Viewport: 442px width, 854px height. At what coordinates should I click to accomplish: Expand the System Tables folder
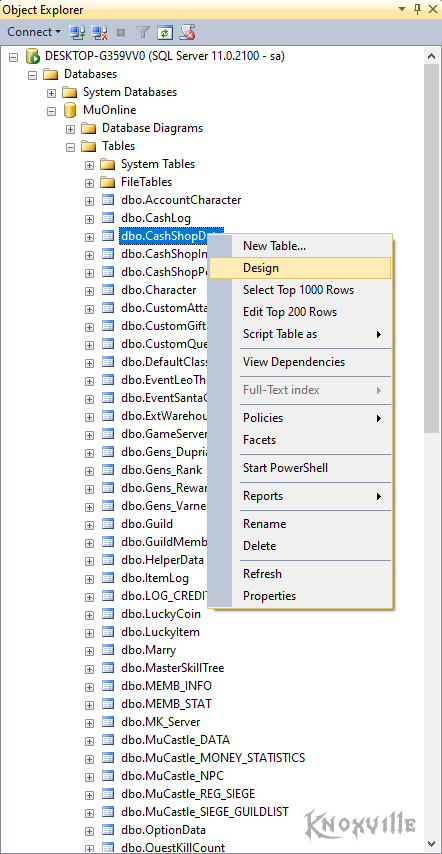(x=89, y=164)
